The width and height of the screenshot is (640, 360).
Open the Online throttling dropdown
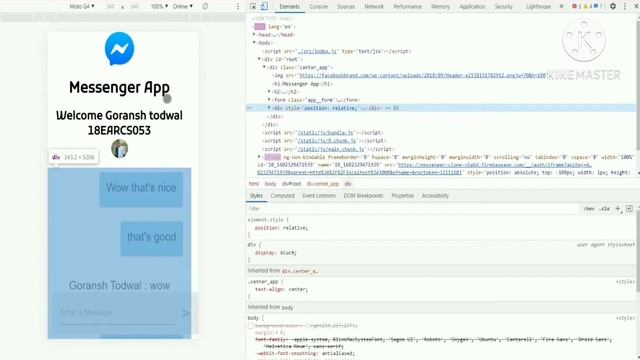(182, 6)
